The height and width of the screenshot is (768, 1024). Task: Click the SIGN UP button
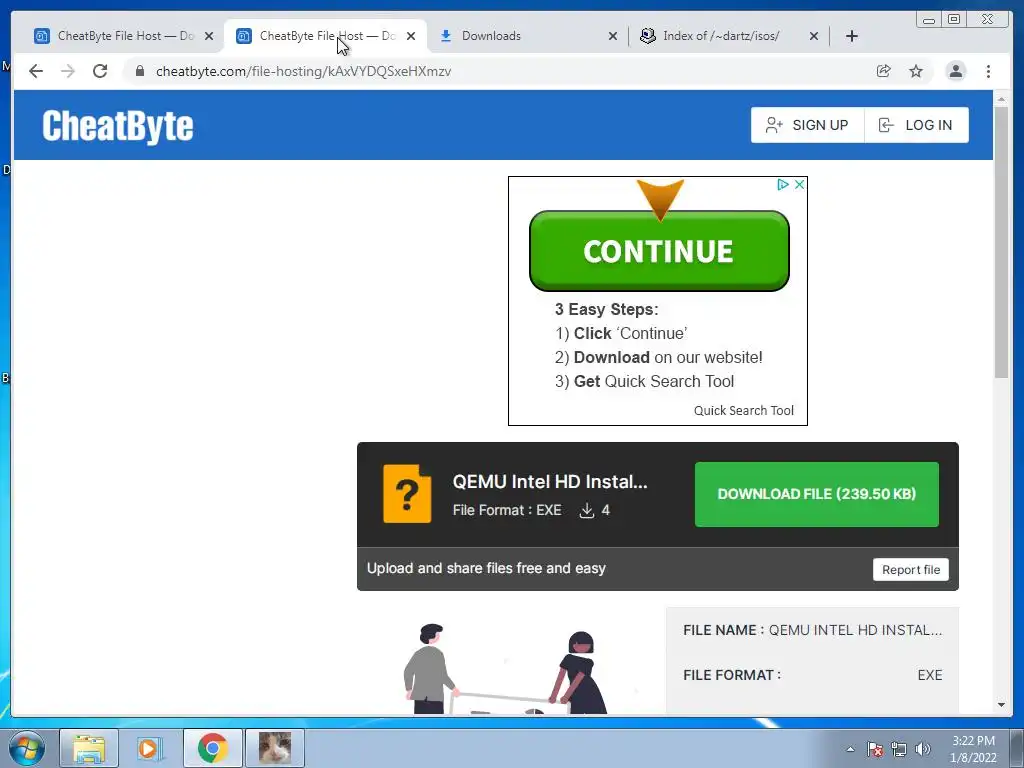807,125
